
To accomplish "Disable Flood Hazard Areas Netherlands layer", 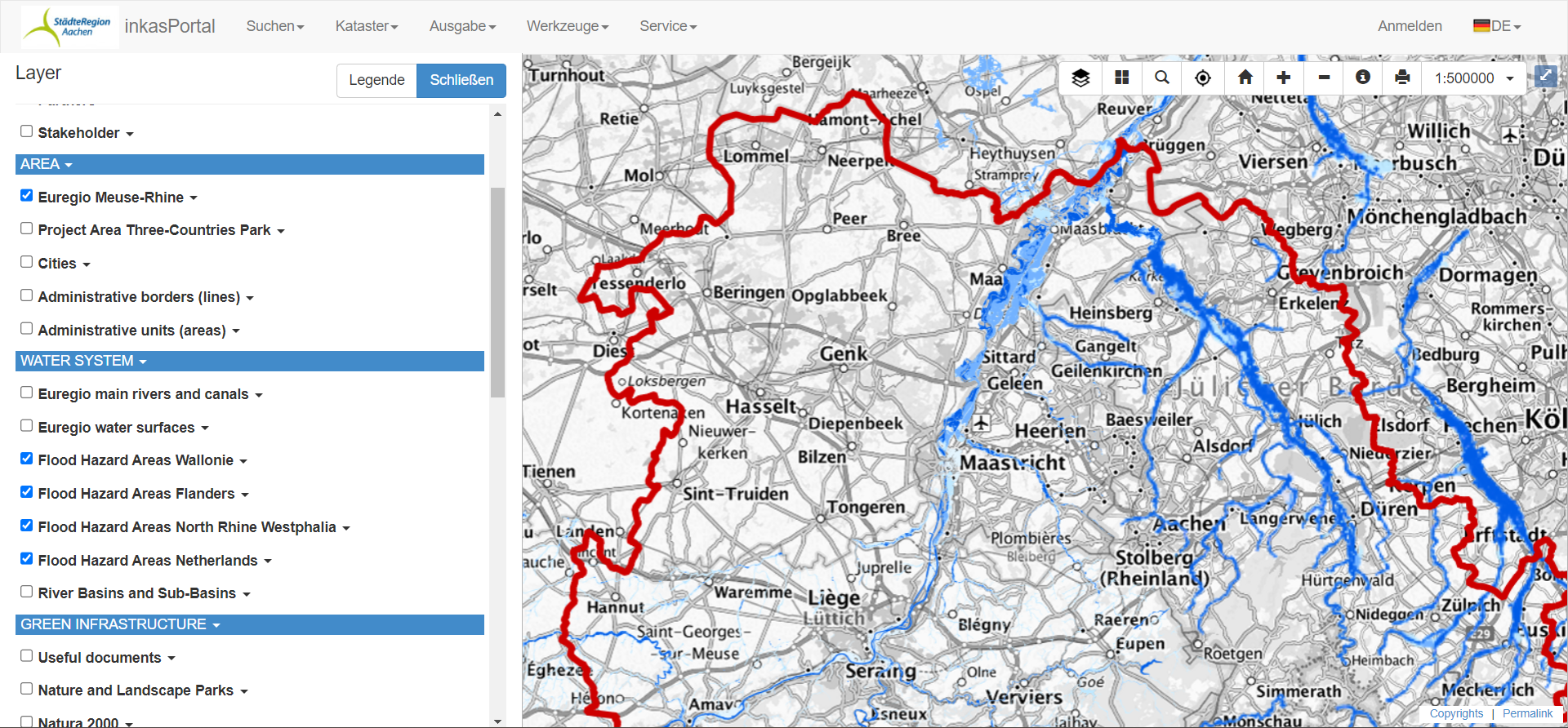I will click(x=27, y=559).
